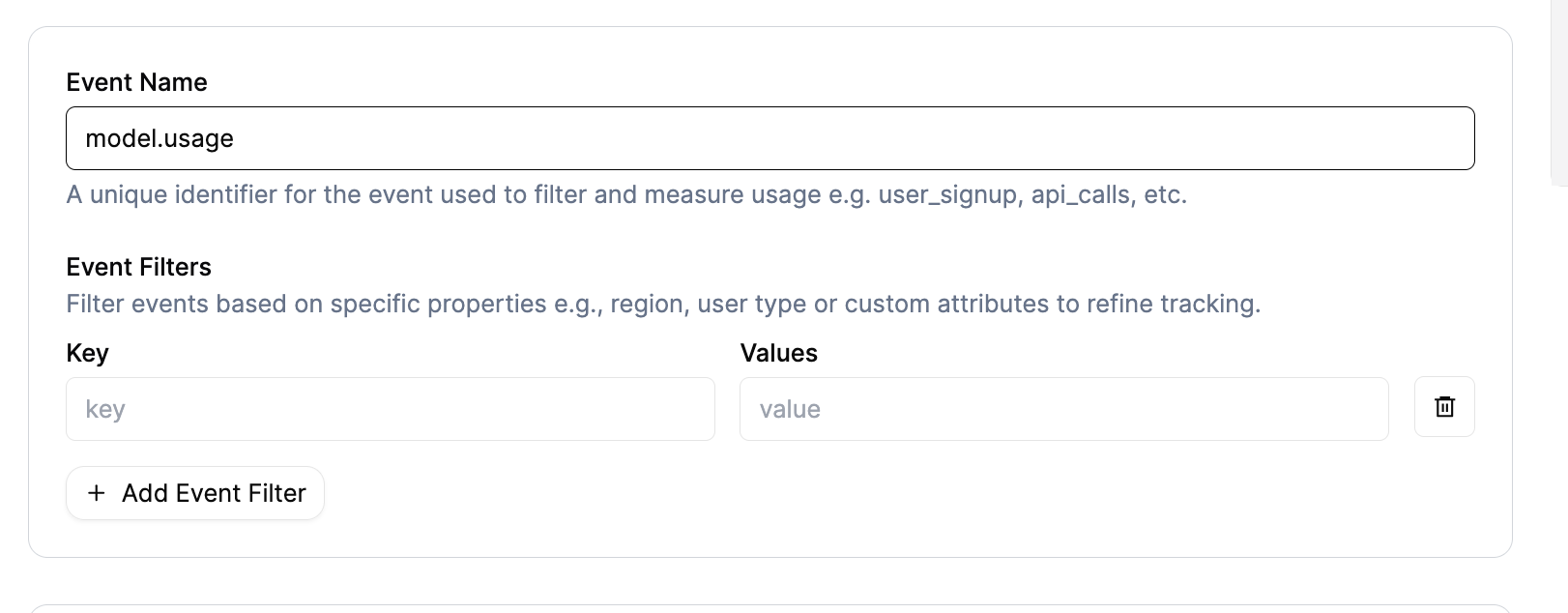The height and width of the screenshot is (613, 1568).
Task: Click the Key column label
Action: pos(87,353)
